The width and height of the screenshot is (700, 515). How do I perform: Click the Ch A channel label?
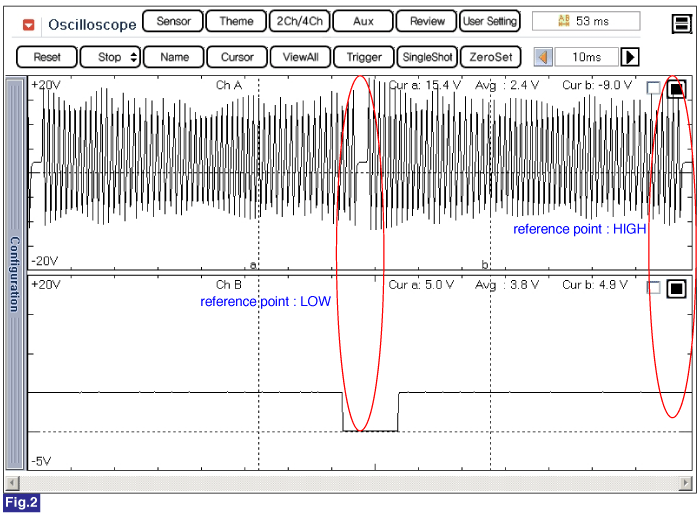point(229,85)
